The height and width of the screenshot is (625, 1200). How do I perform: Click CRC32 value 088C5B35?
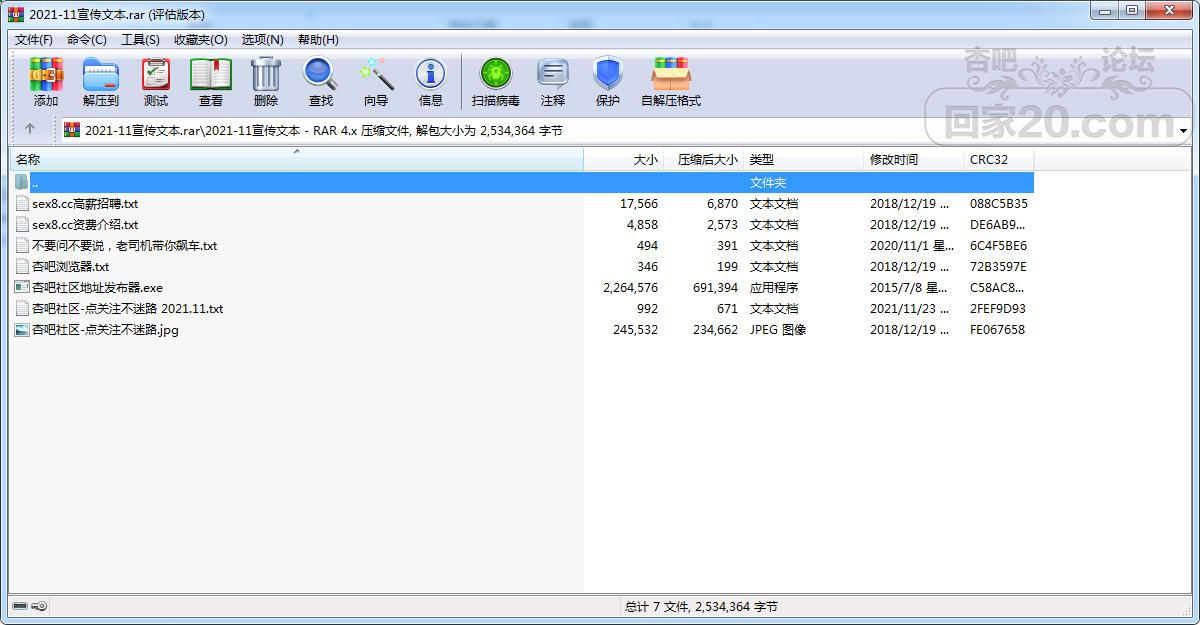tap(998, 203)
